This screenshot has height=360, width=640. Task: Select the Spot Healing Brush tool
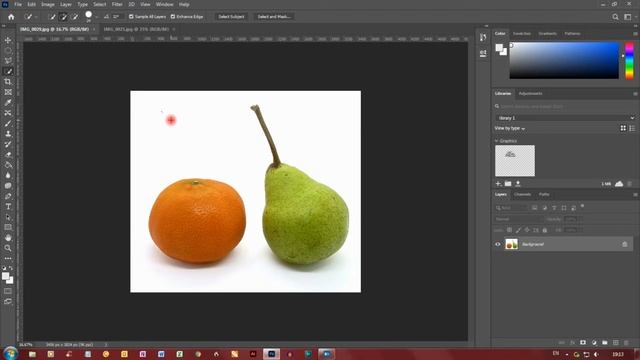click(x=8, y=113)
